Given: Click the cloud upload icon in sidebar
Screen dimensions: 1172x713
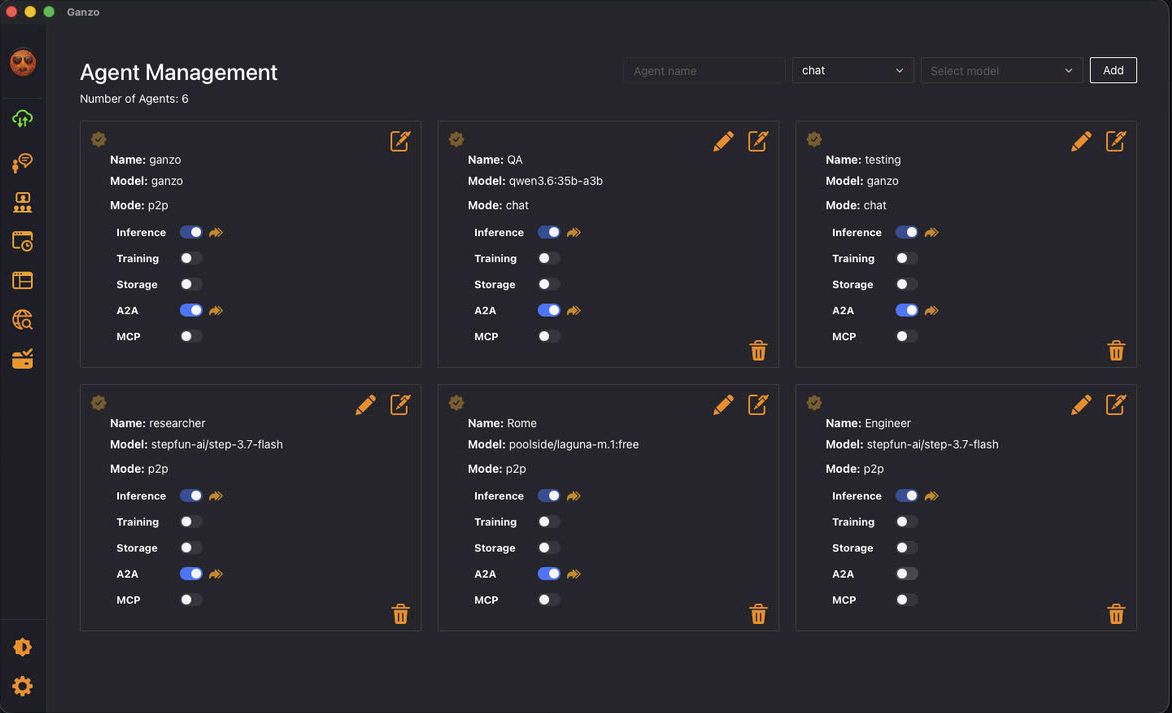Looking at the screenshot, I should (x=22, y=118).
